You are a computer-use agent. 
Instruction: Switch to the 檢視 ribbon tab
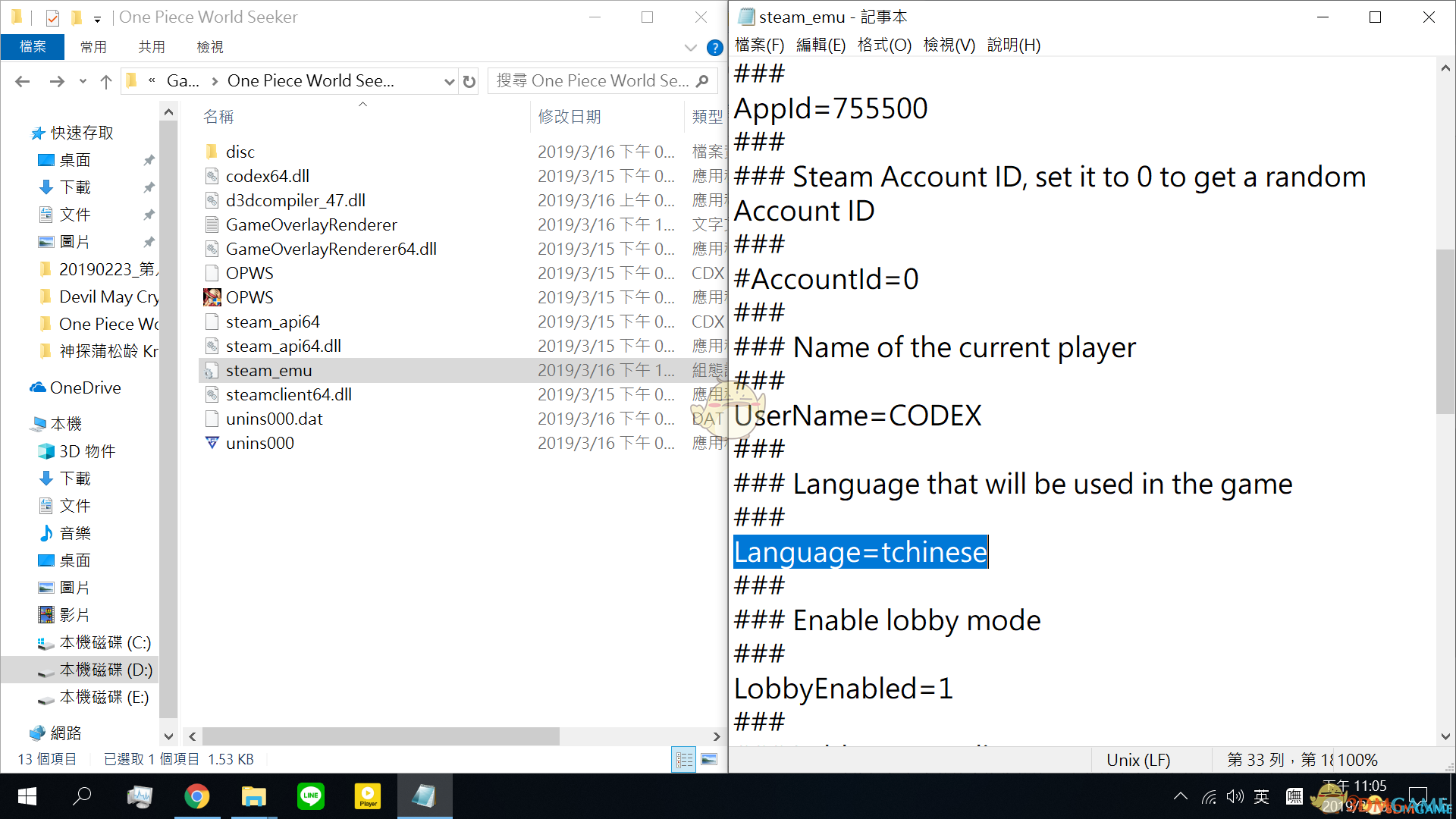(210, 47)
